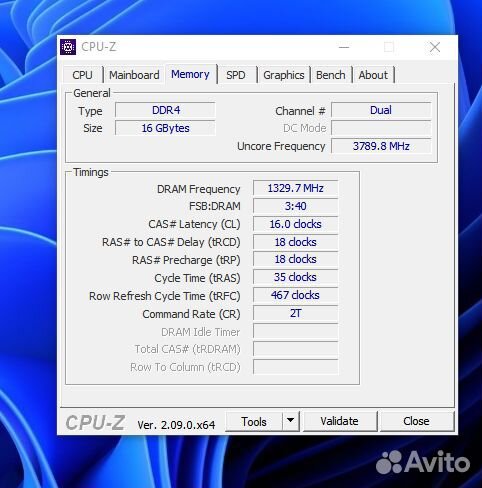
Task: Open the CPU tab
Action: pyautogui.click(x=82, y=75)
